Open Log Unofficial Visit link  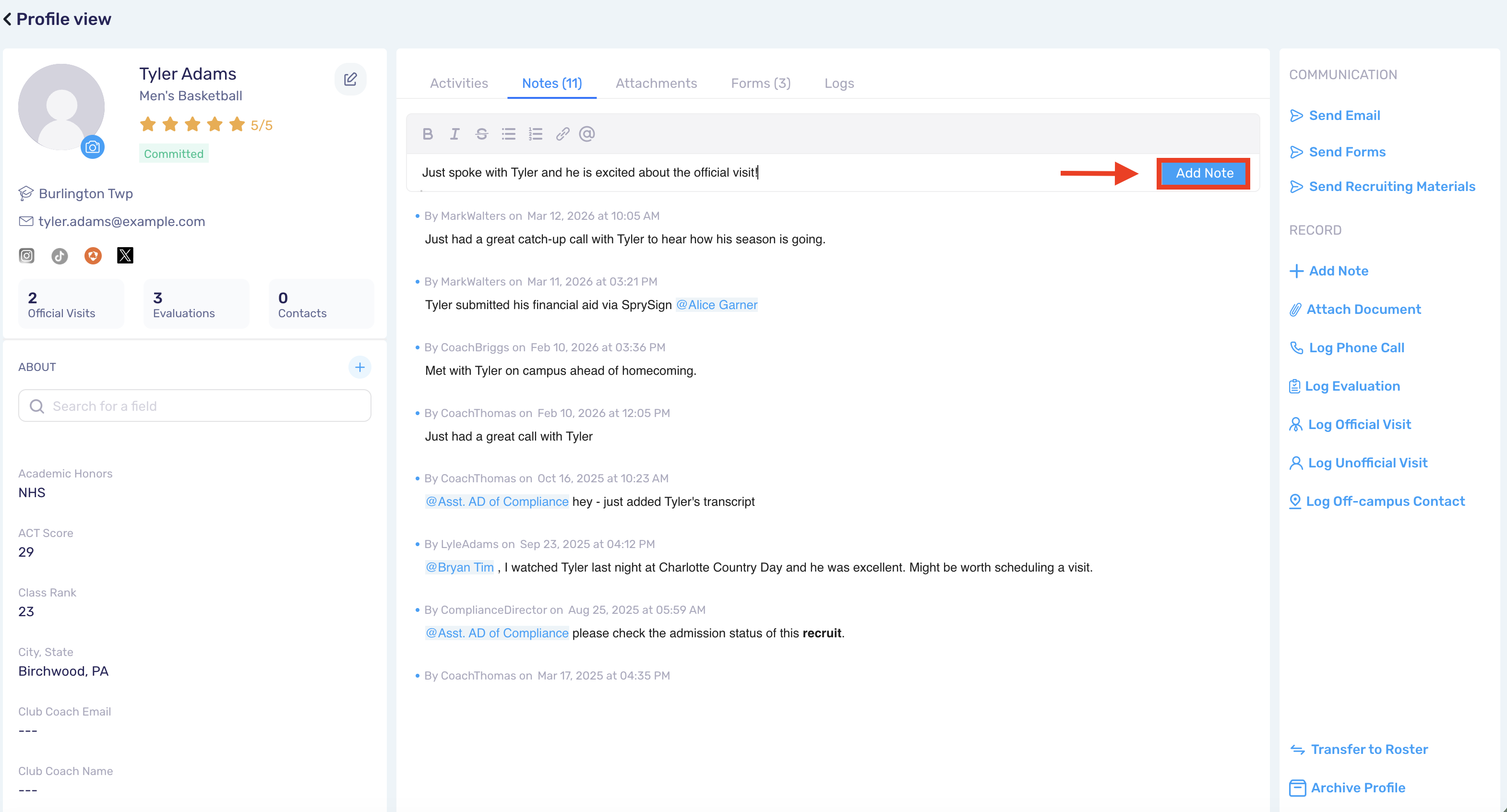click(x=1367, y=463)
